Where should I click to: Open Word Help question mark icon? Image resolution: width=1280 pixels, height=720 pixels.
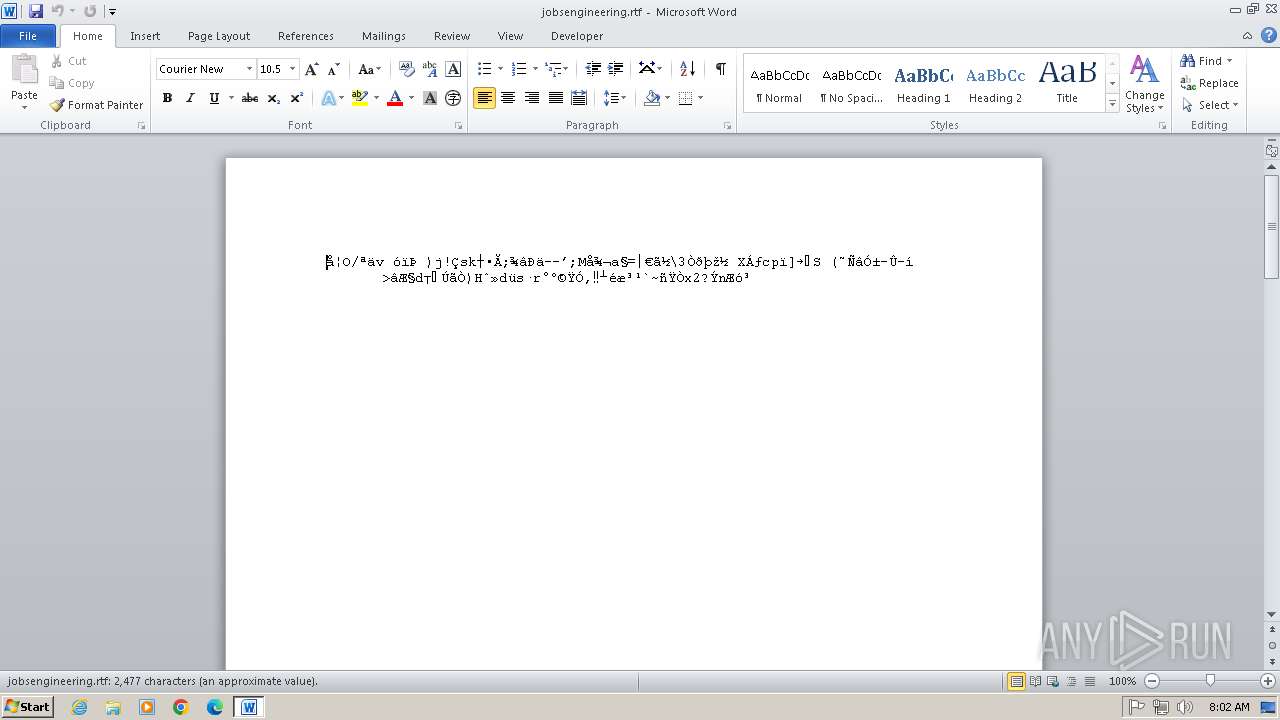pos(1269,35)
